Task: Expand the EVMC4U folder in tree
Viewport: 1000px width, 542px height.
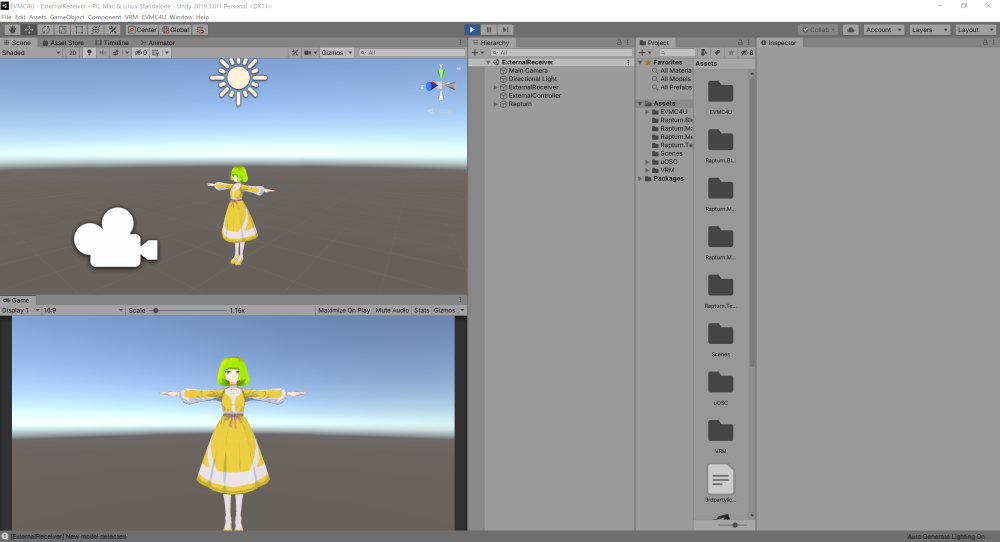Action: point(647,112)
